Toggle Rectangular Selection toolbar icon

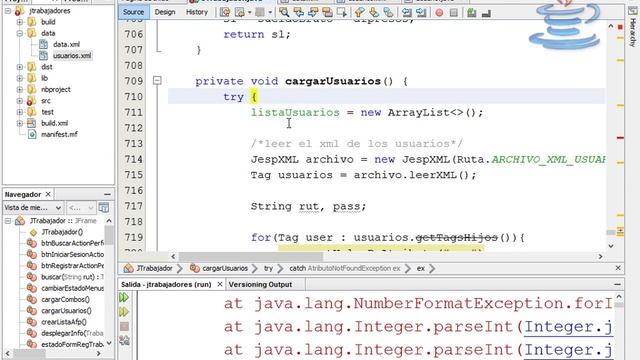click(x=342, y=12)
